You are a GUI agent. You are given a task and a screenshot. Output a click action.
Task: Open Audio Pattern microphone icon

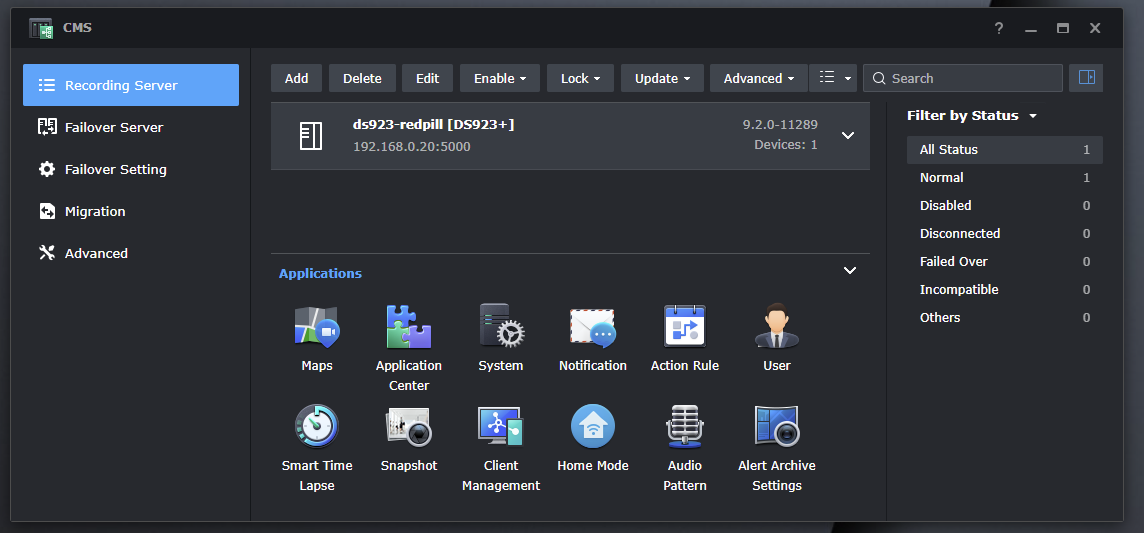(685, 427)
